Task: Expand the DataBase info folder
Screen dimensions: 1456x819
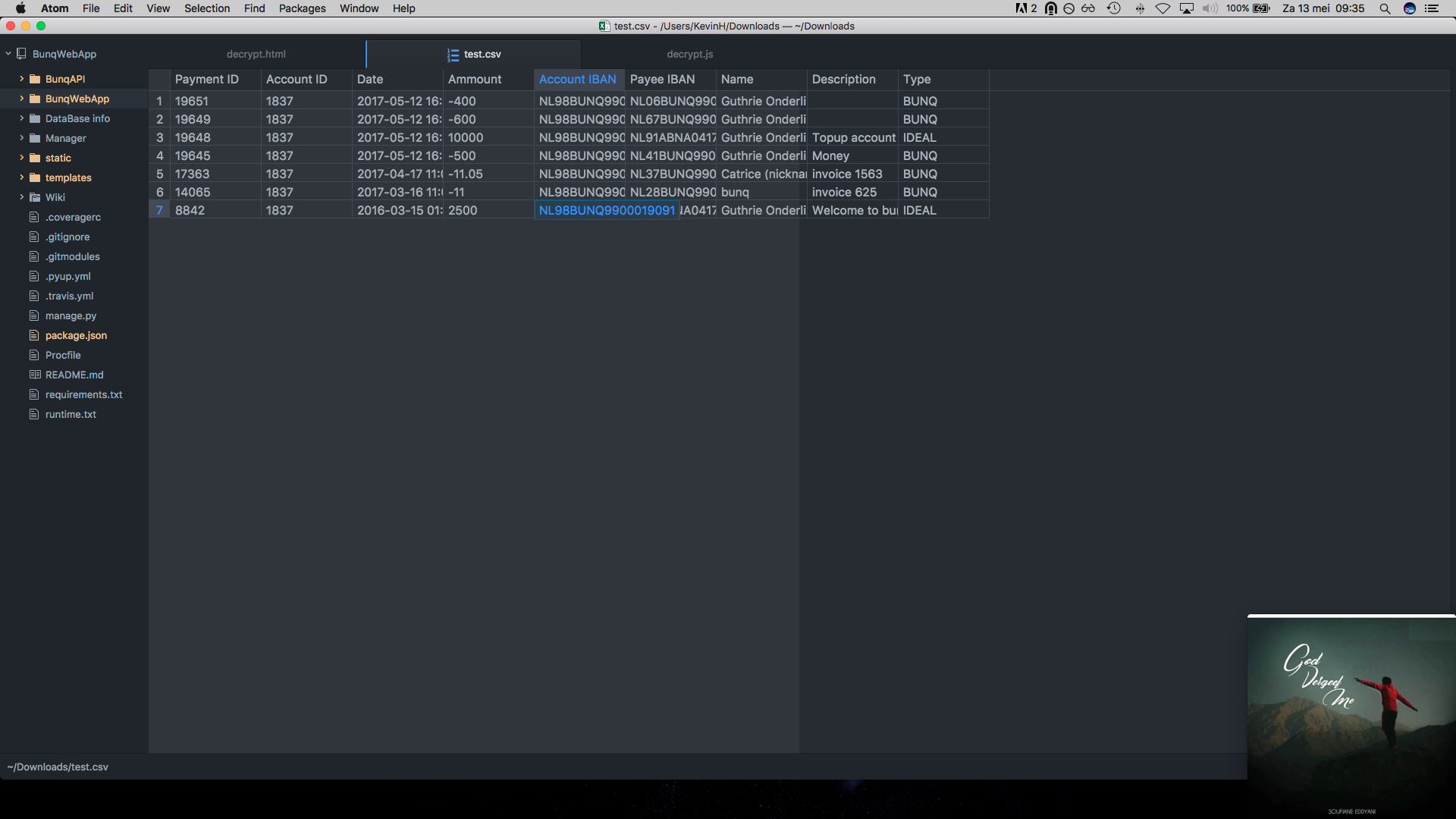Action: coord(22,118)
